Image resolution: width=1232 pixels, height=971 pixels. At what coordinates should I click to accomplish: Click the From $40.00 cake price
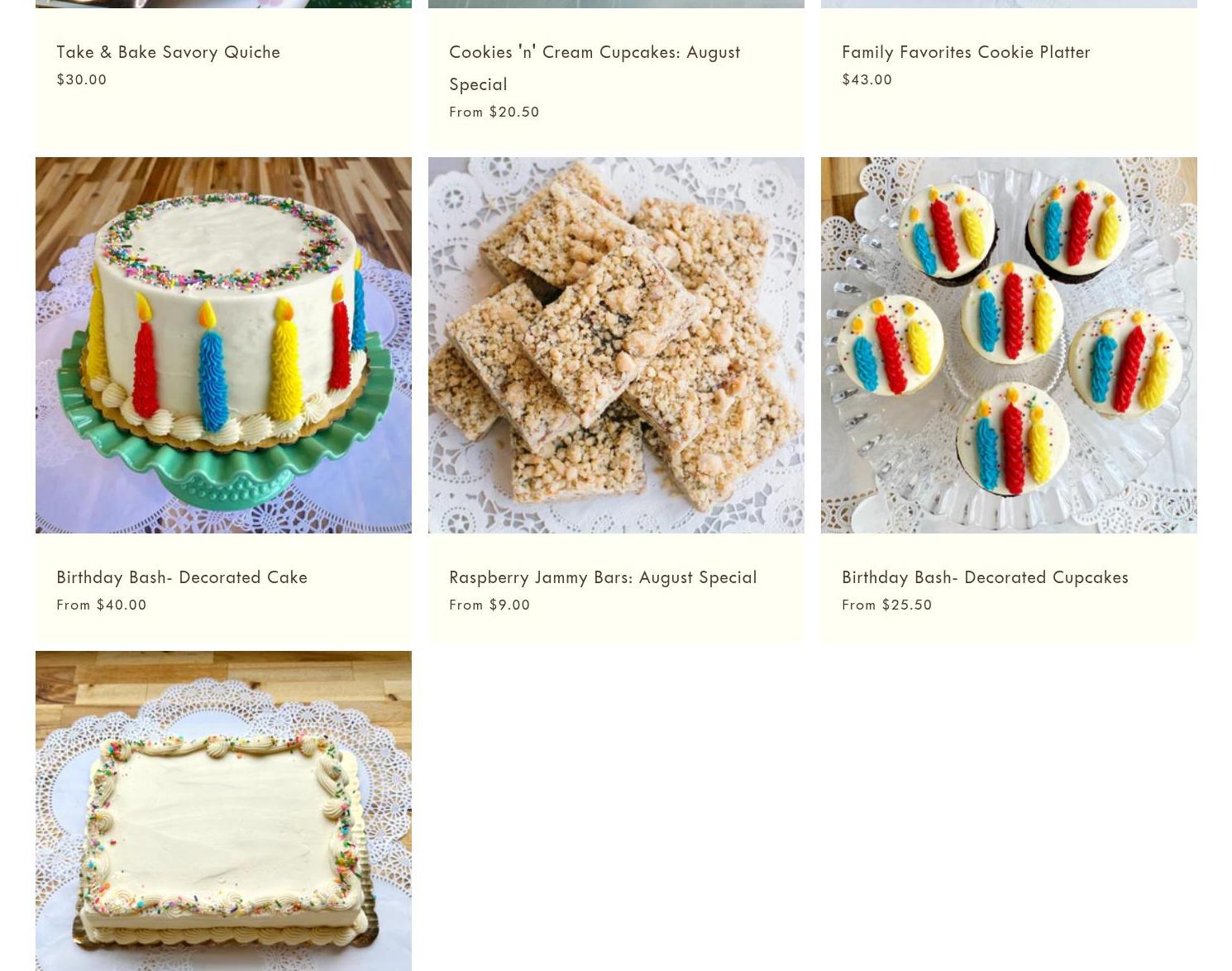pyautogui.click(x=102, y=605)
